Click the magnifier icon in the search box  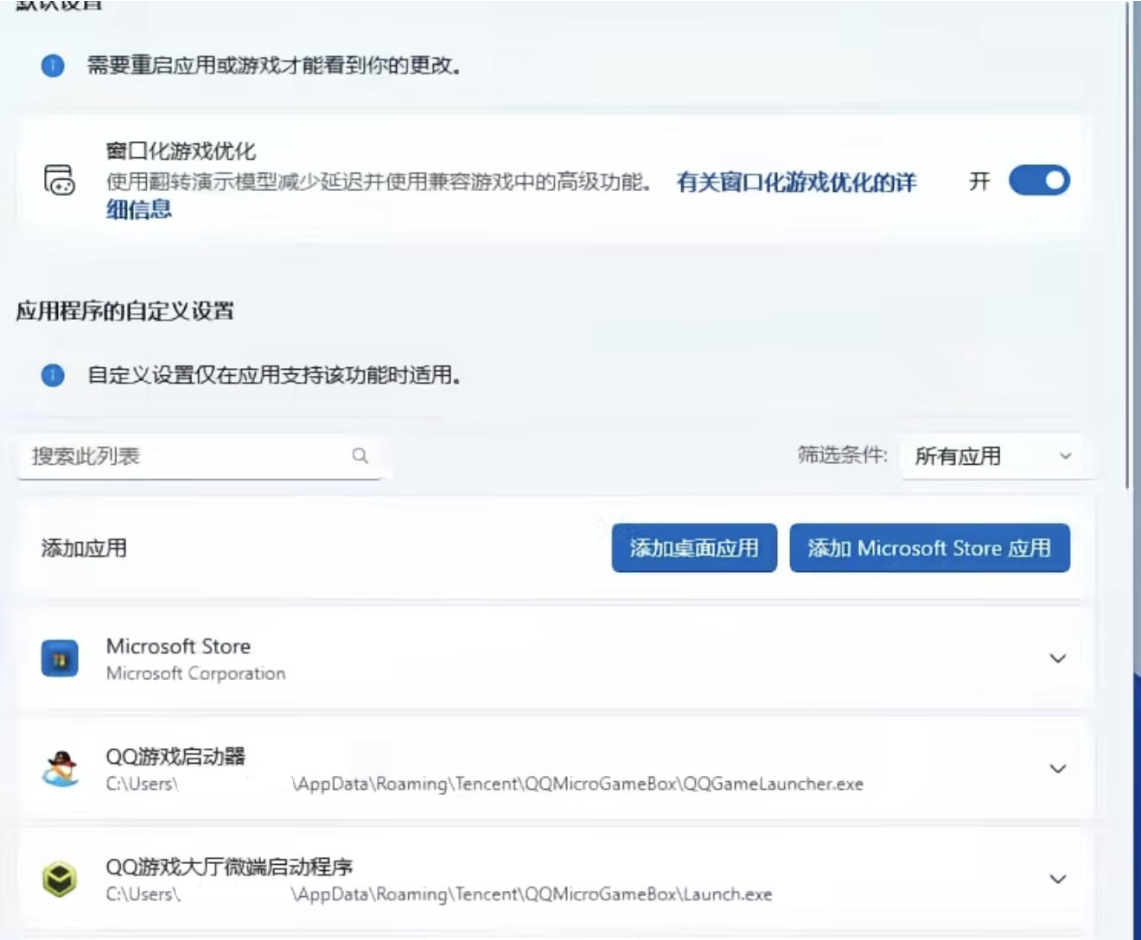tap(360, 455)
